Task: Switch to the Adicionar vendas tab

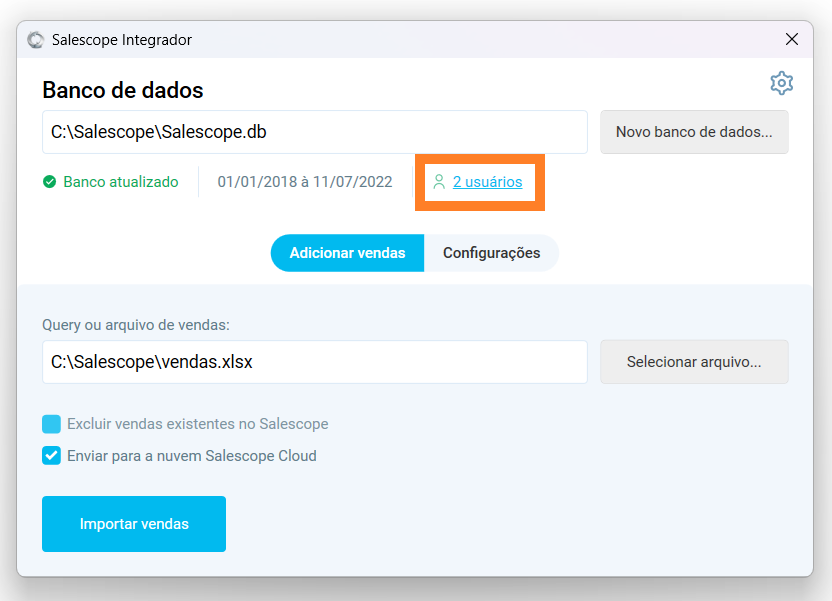Action: click(x=348, y=253)
